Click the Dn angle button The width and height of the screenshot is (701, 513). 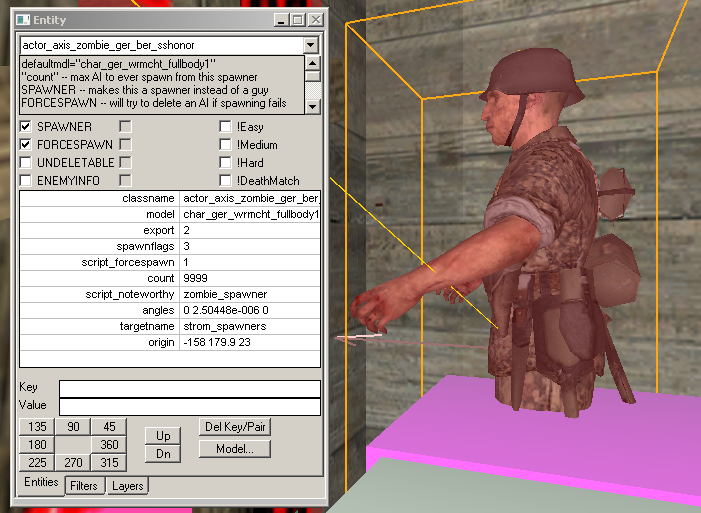[x=163, y=454]
